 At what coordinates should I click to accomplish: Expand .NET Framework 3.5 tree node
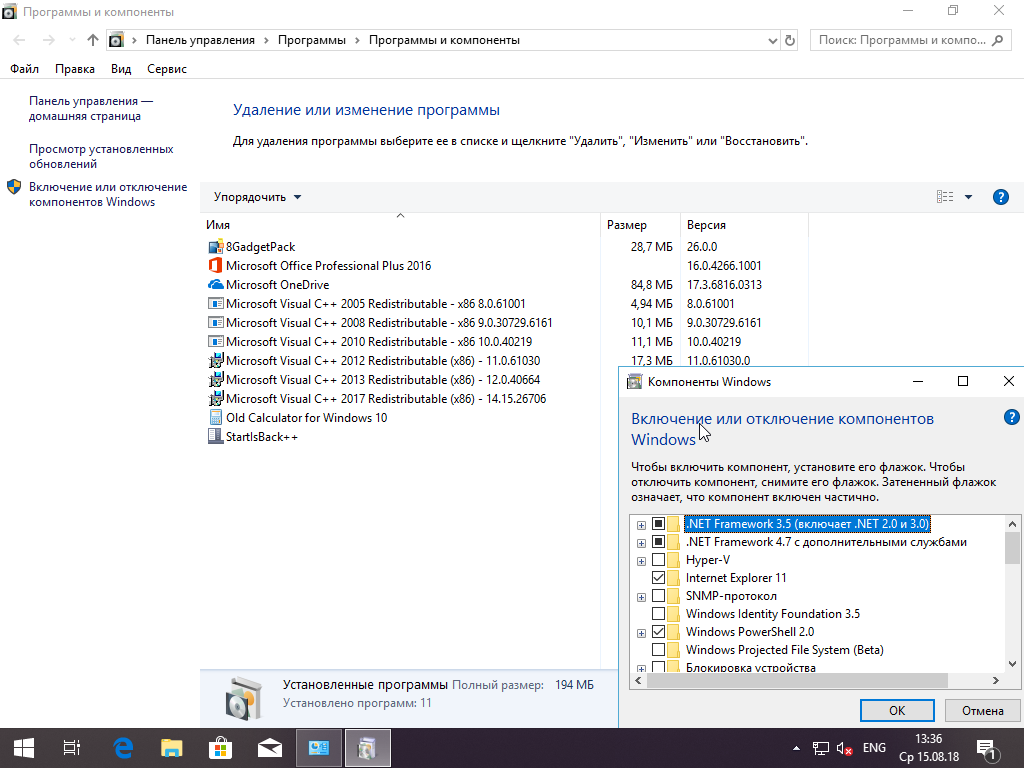(641, 525)
